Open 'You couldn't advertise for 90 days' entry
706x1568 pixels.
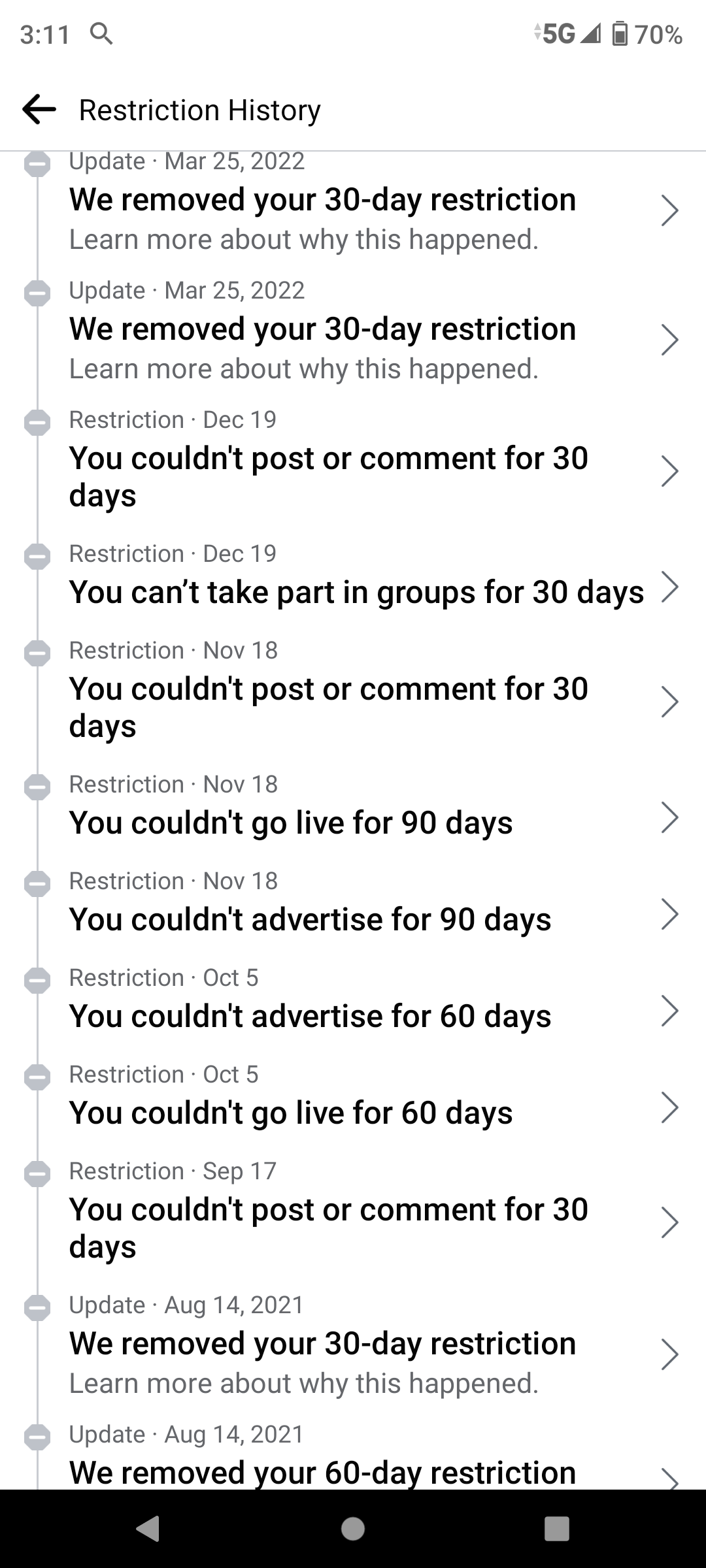[311, 919]
